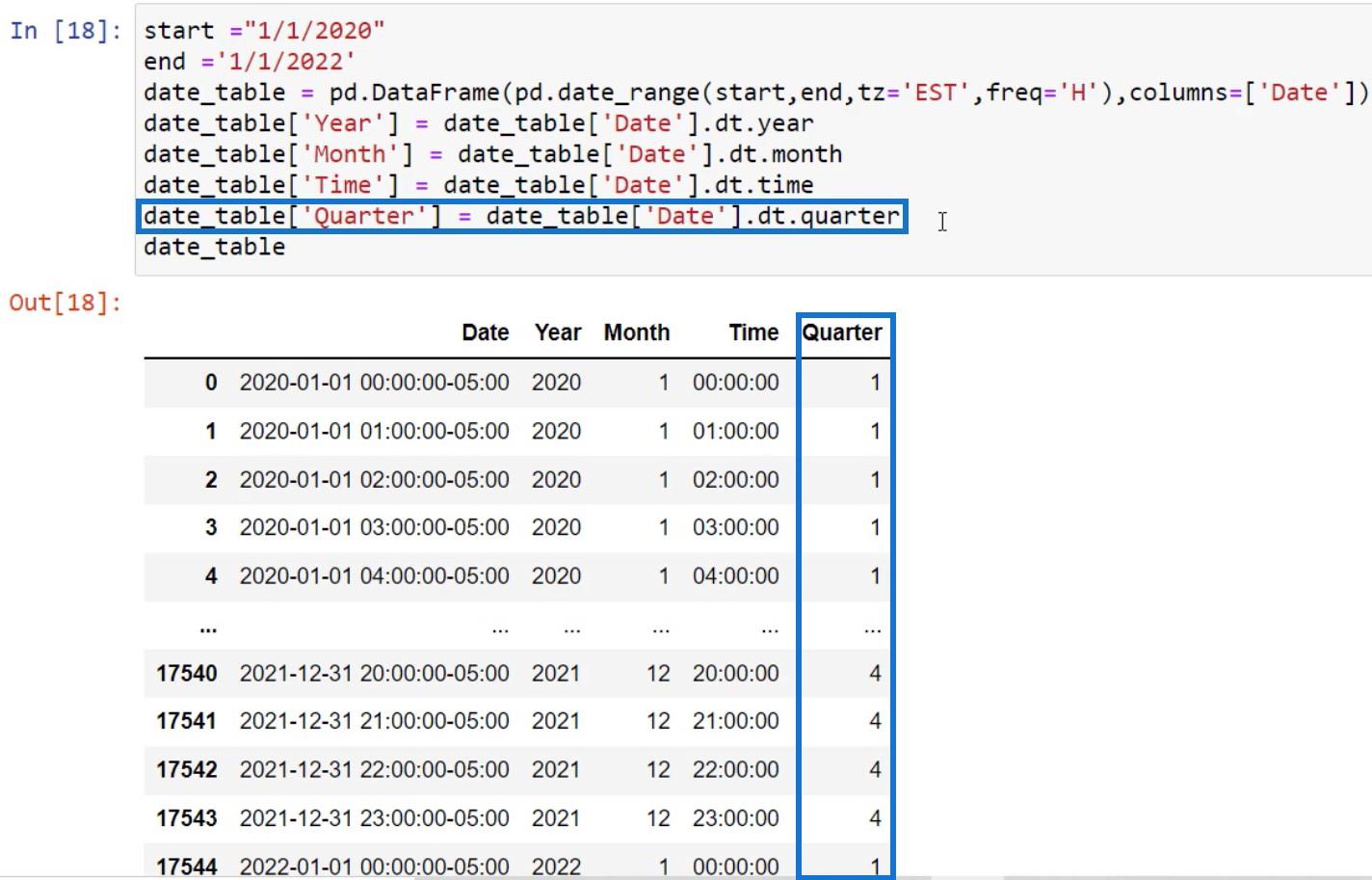
Task: Click Time value 21:00:00 in row 17541
Action: pos(736,721)
